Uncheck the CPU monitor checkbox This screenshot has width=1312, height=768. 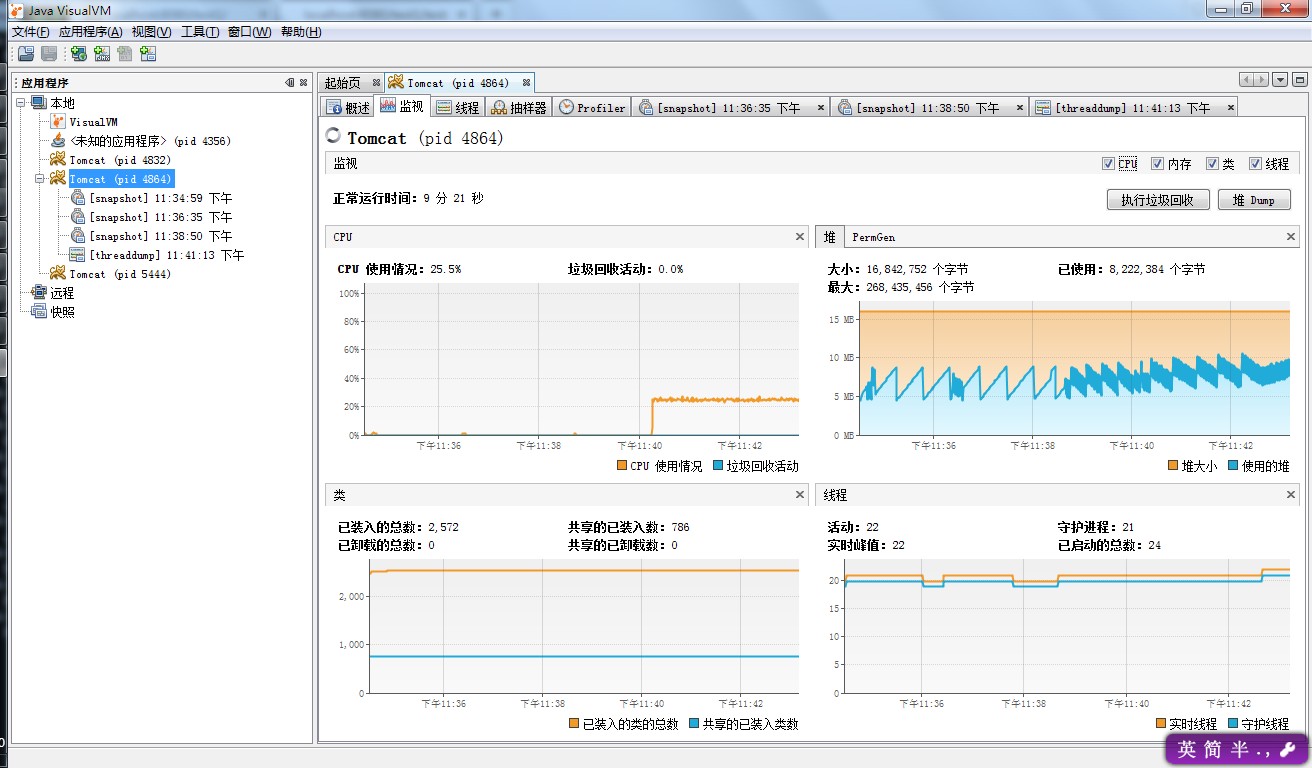click(x=1108, y=164)
